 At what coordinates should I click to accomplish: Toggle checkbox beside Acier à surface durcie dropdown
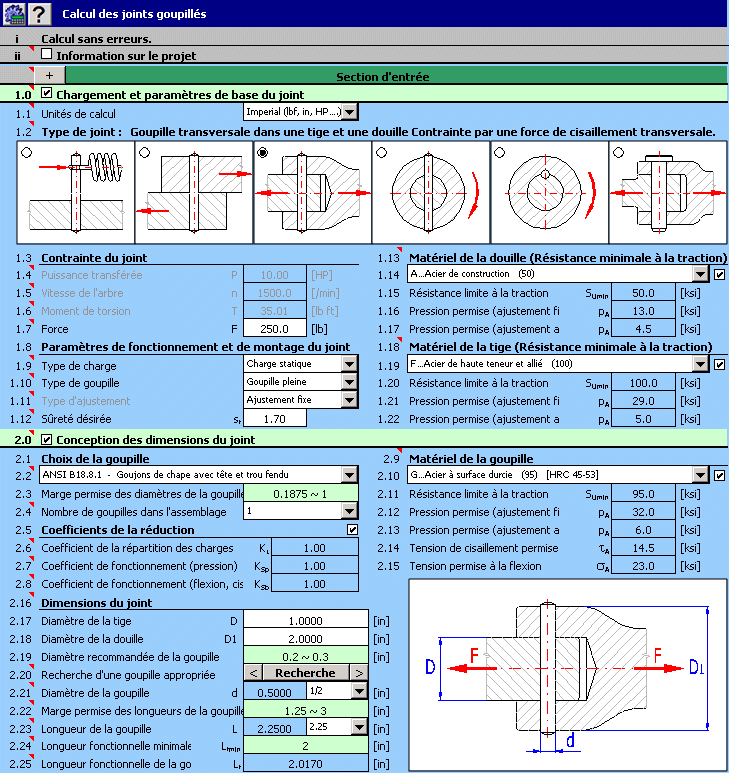point(720,475)
